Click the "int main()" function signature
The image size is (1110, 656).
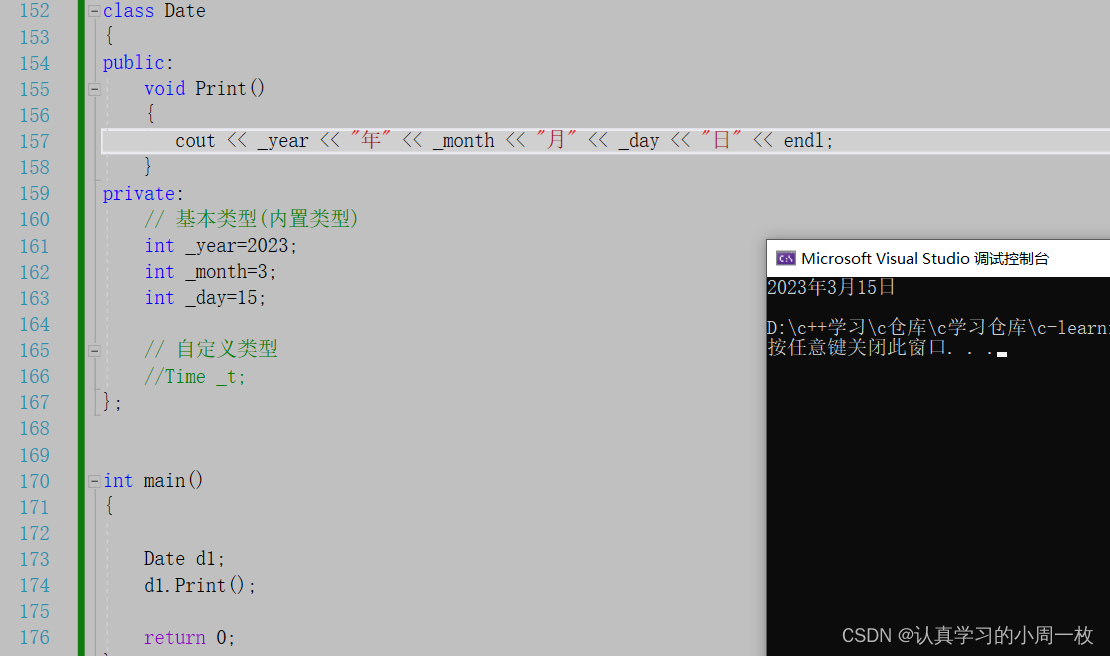tap(154, 481)
